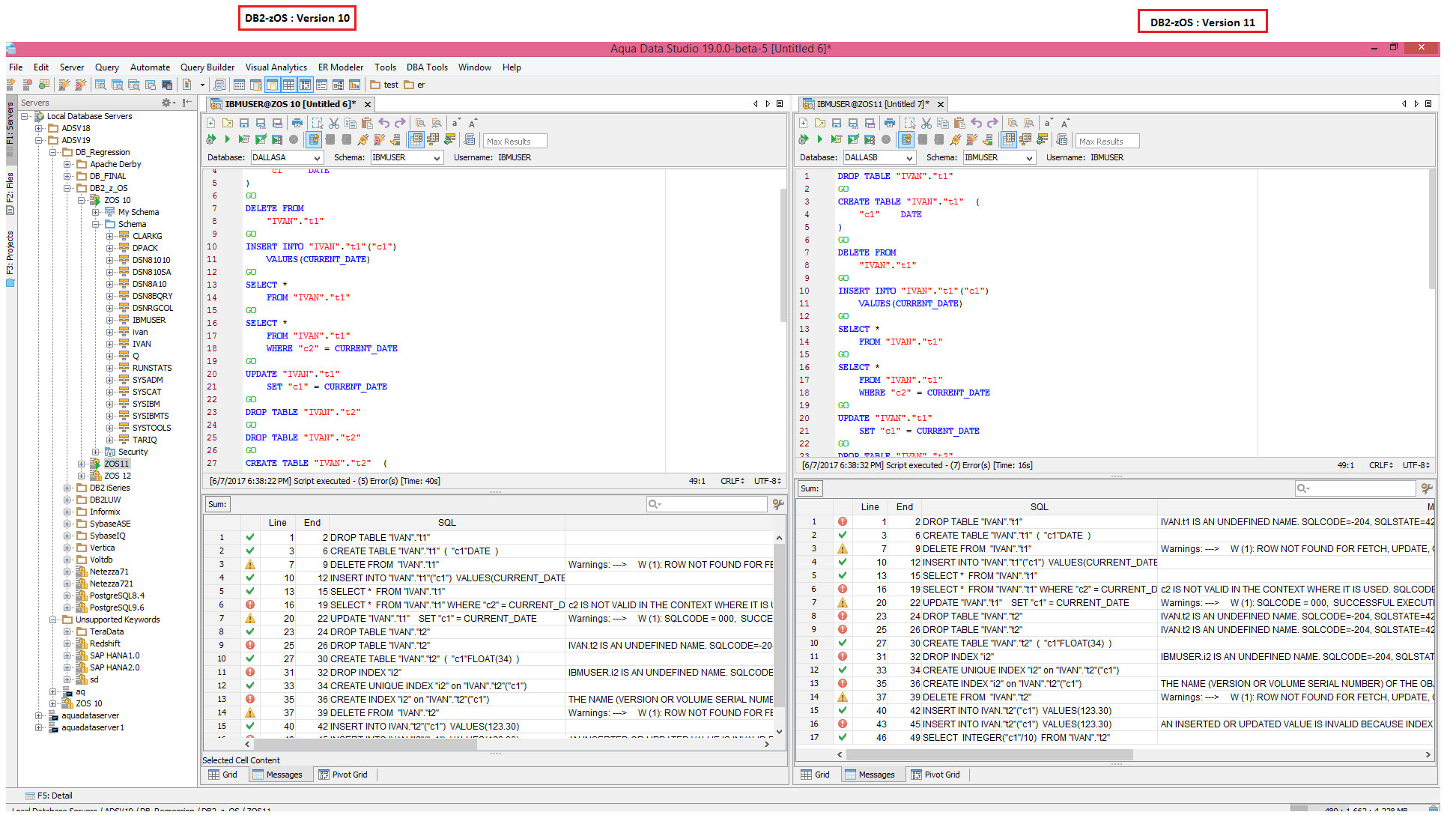Click the Print icon in ZOS11 editor toolbar
Image resolution: width=1456 pixels, height=815 pixels.
tap(890, 123)
